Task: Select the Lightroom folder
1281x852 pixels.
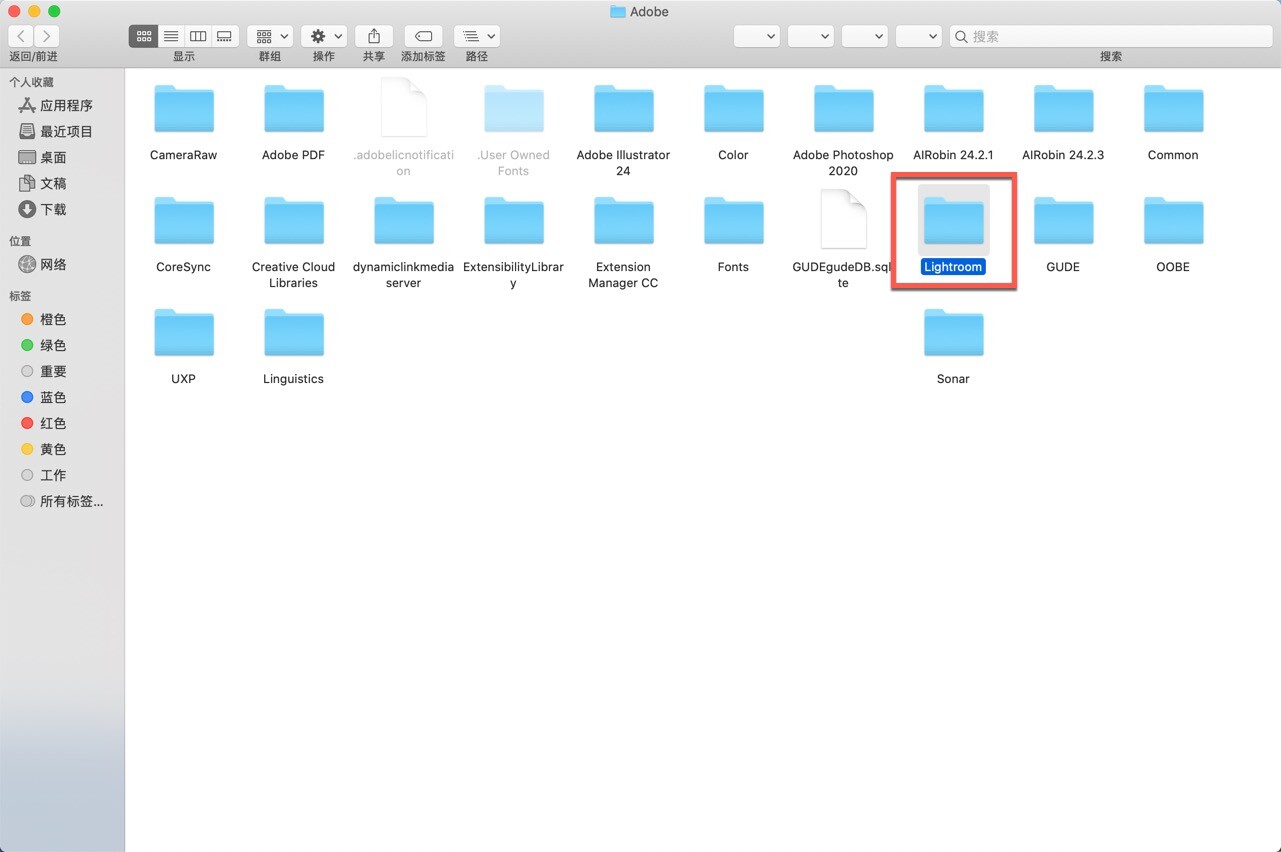Action: 953,222
